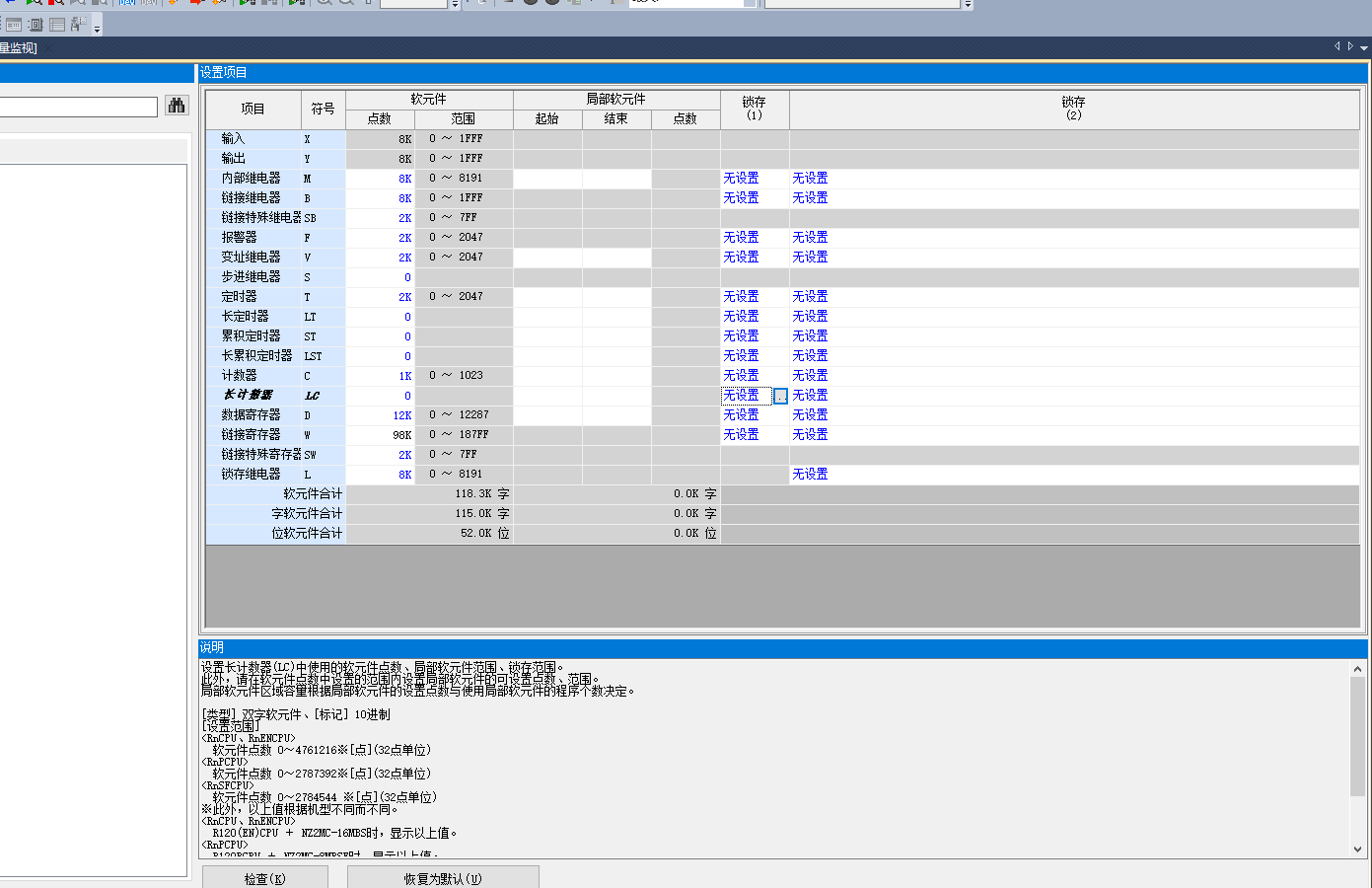Open the document tab list dropdown arrow

(1364, 47)
